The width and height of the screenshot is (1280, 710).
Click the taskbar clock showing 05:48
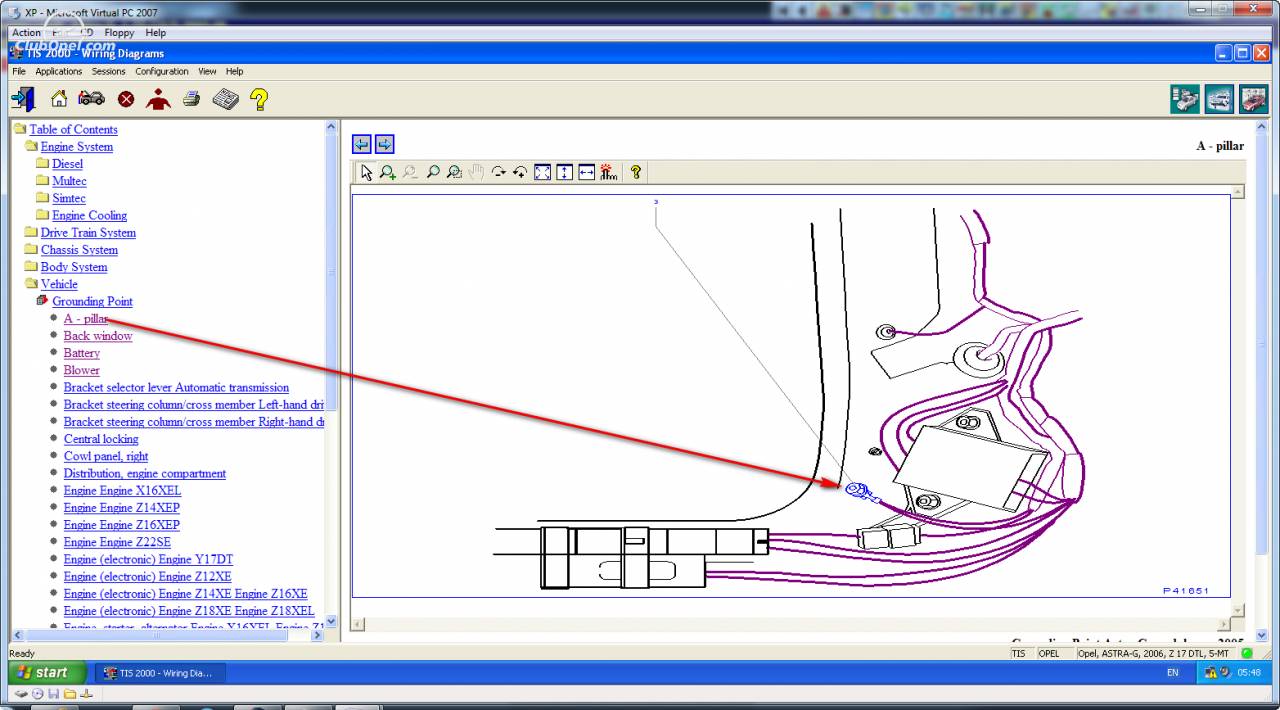click(x=1249, y=673)
